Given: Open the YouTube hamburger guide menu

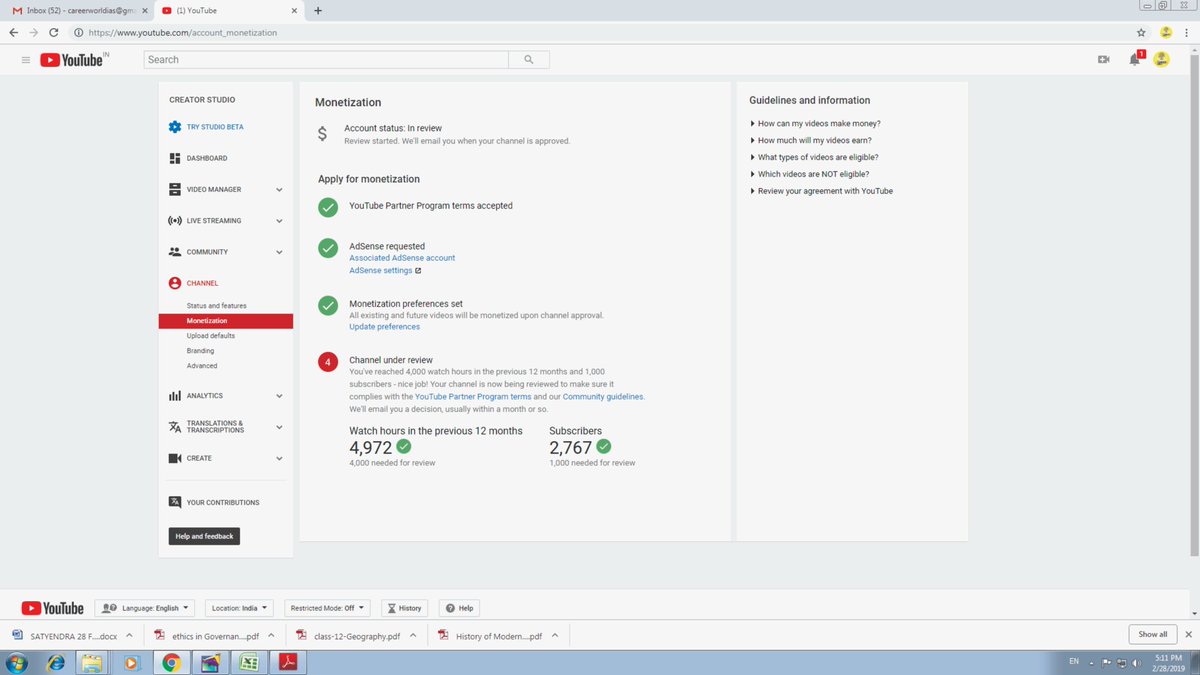Looking at the screenshot, I should [25, 60].
